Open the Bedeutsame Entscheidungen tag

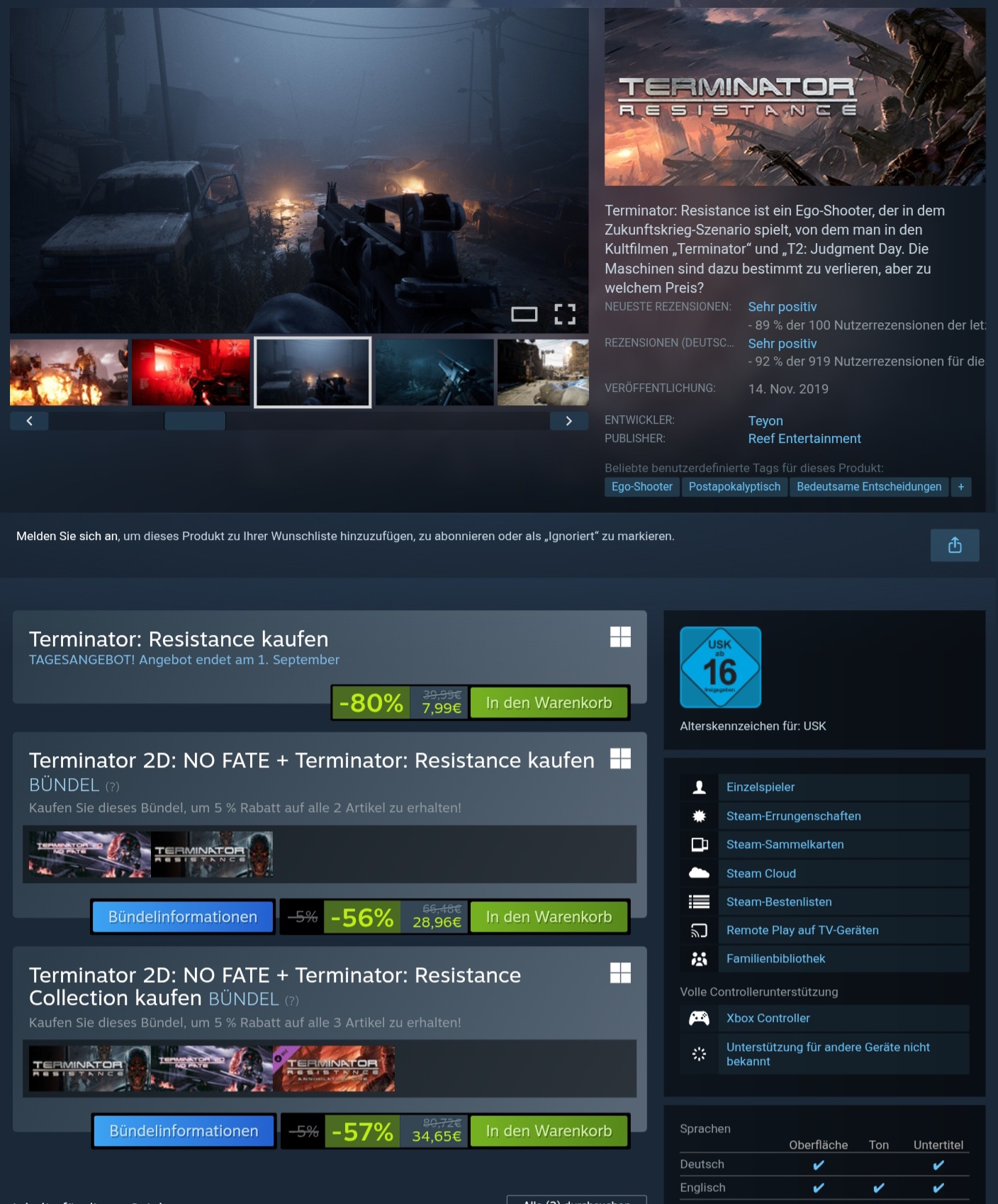pos(869,487)
